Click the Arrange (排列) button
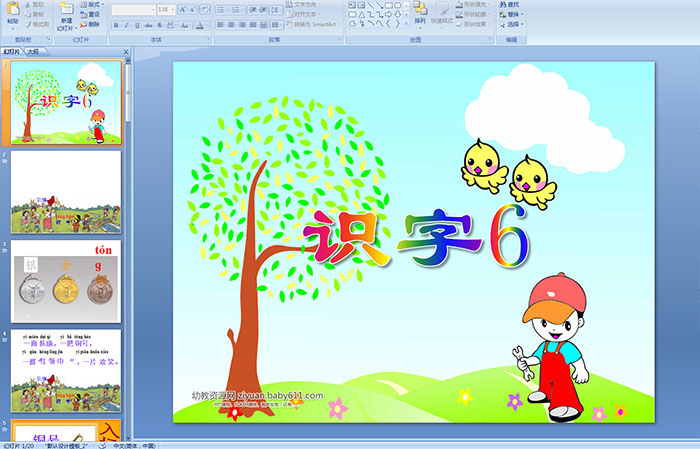This screenshot has width=700, height=449. pos(420,13)
